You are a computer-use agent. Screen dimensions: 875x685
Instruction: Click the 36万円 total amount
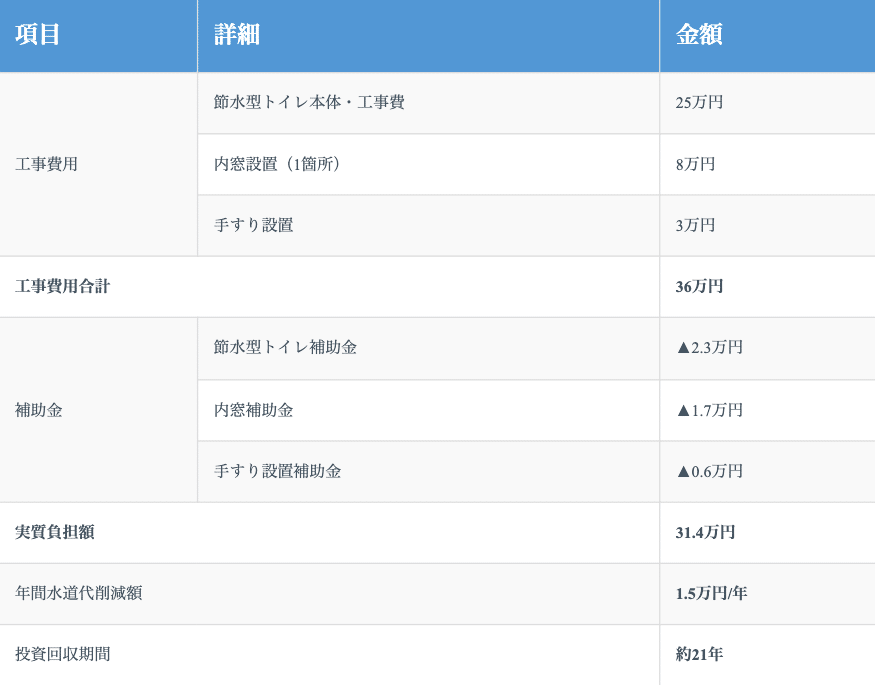(x=699, y=286)
